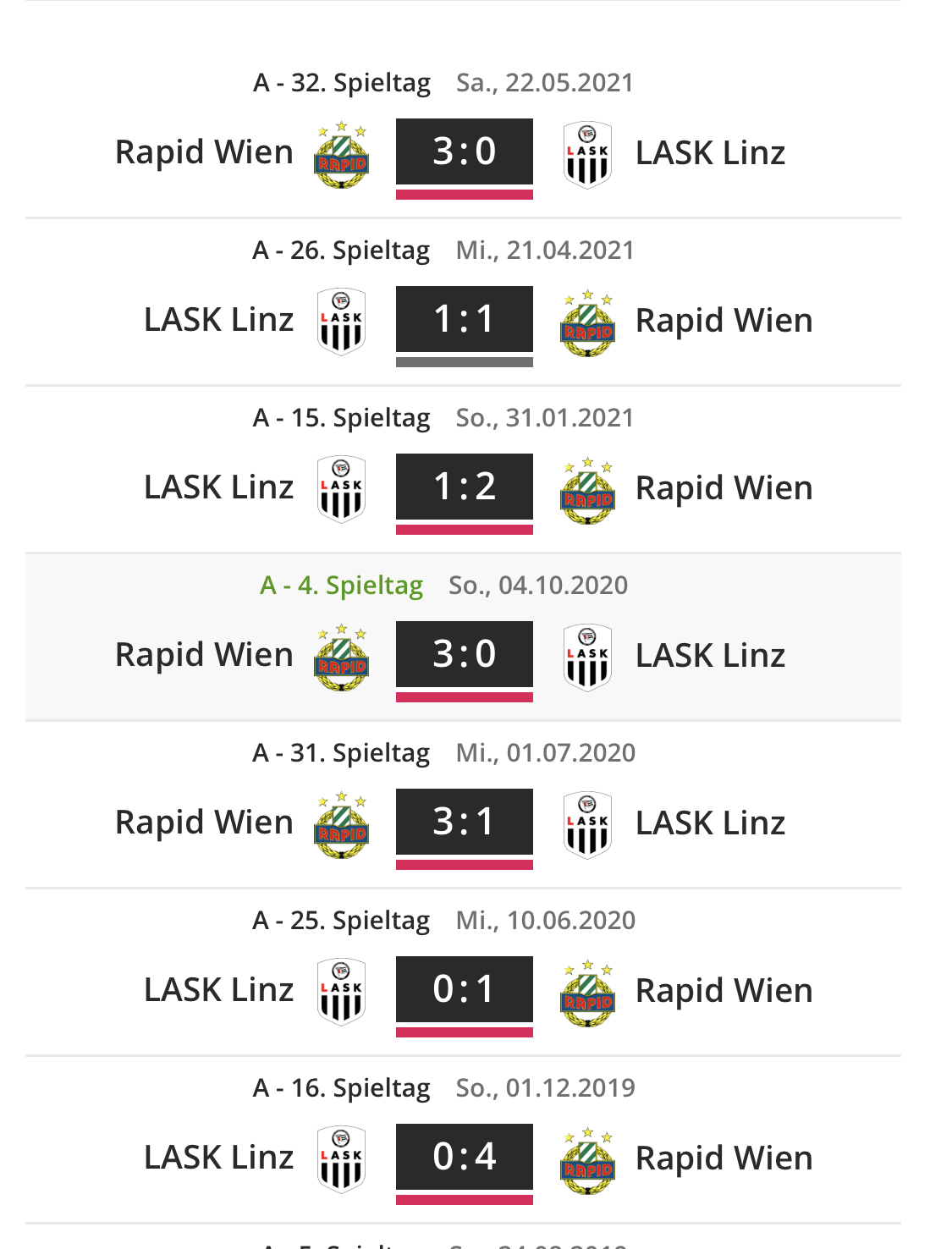Click LASK Linz crest in 22.05.2021 match
This screenshot has height=1249, width=952.
587,154
